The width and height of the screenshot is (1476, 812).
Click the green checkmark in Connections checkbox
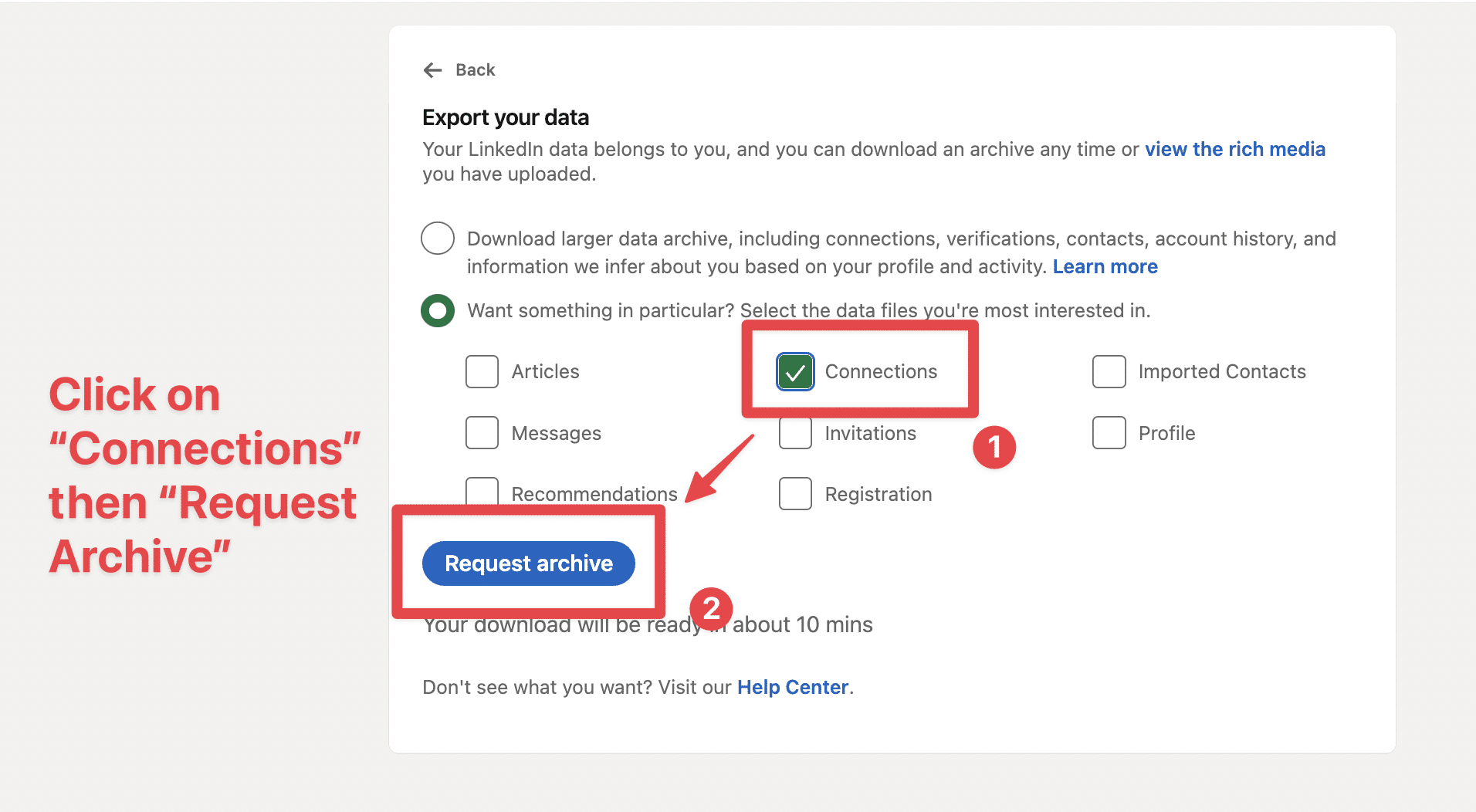pos(794,371)
